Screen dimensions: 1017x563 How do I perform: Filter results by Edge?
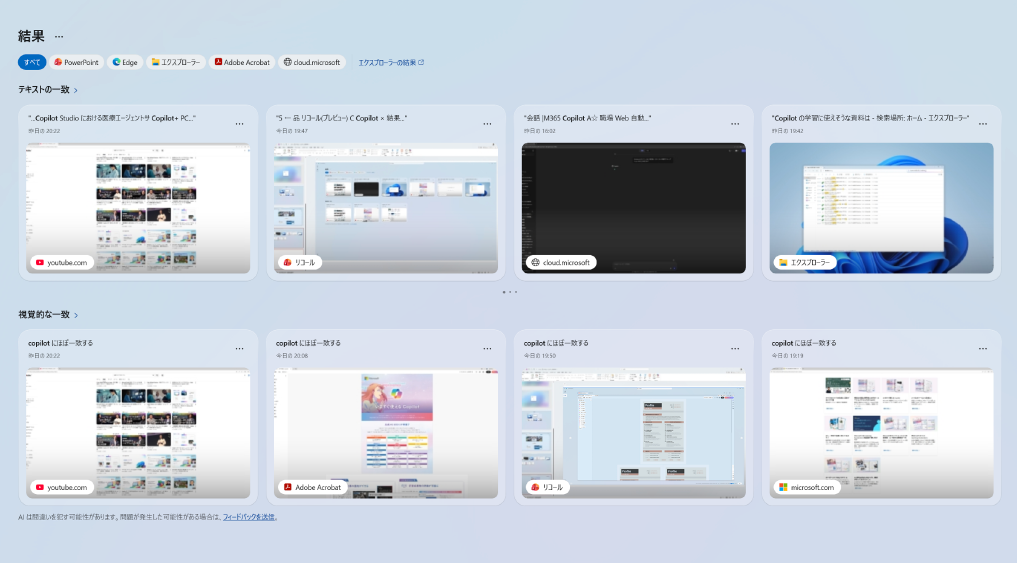125,62
